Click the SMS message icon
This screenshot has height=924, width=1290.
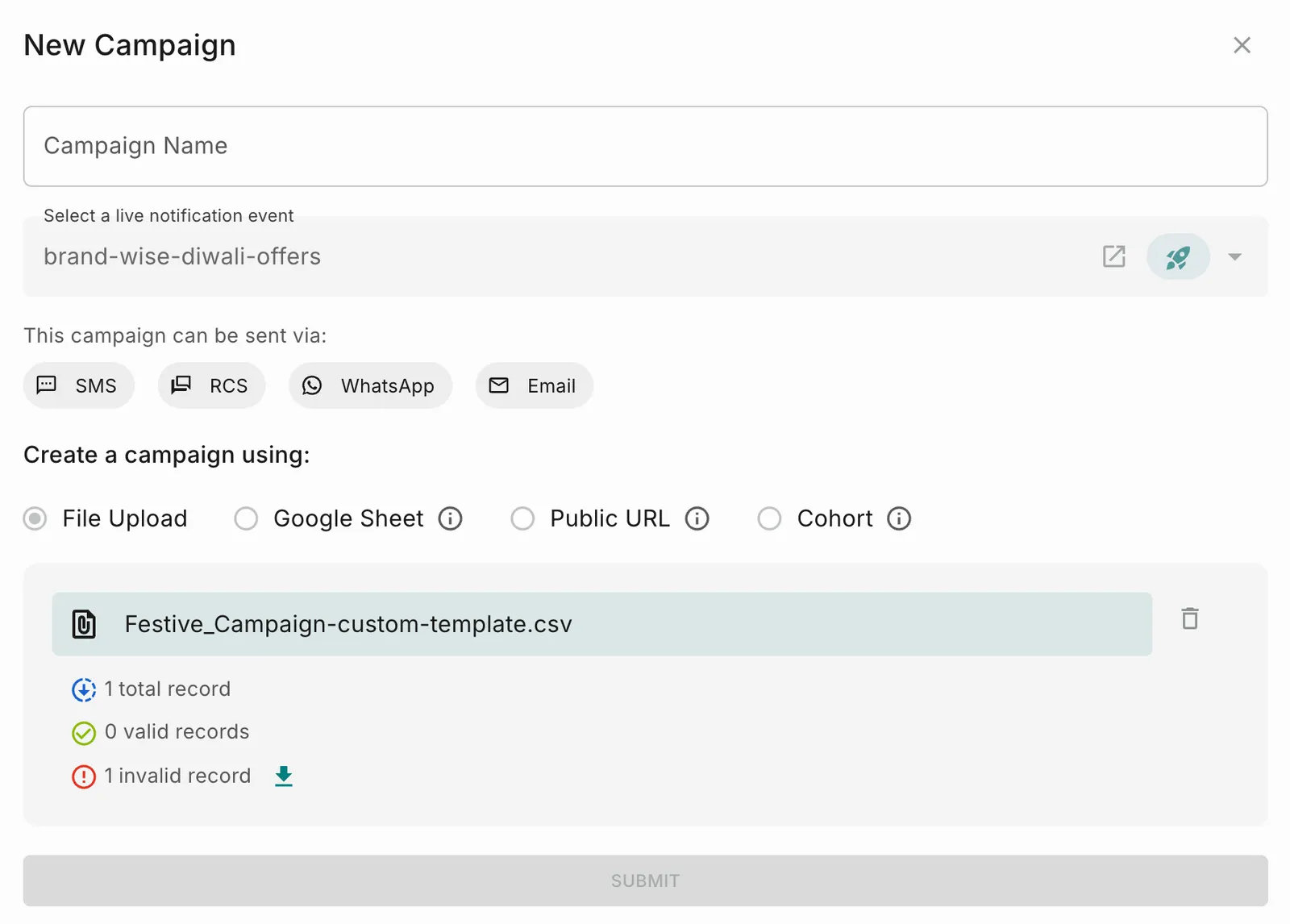coord(47,385)
